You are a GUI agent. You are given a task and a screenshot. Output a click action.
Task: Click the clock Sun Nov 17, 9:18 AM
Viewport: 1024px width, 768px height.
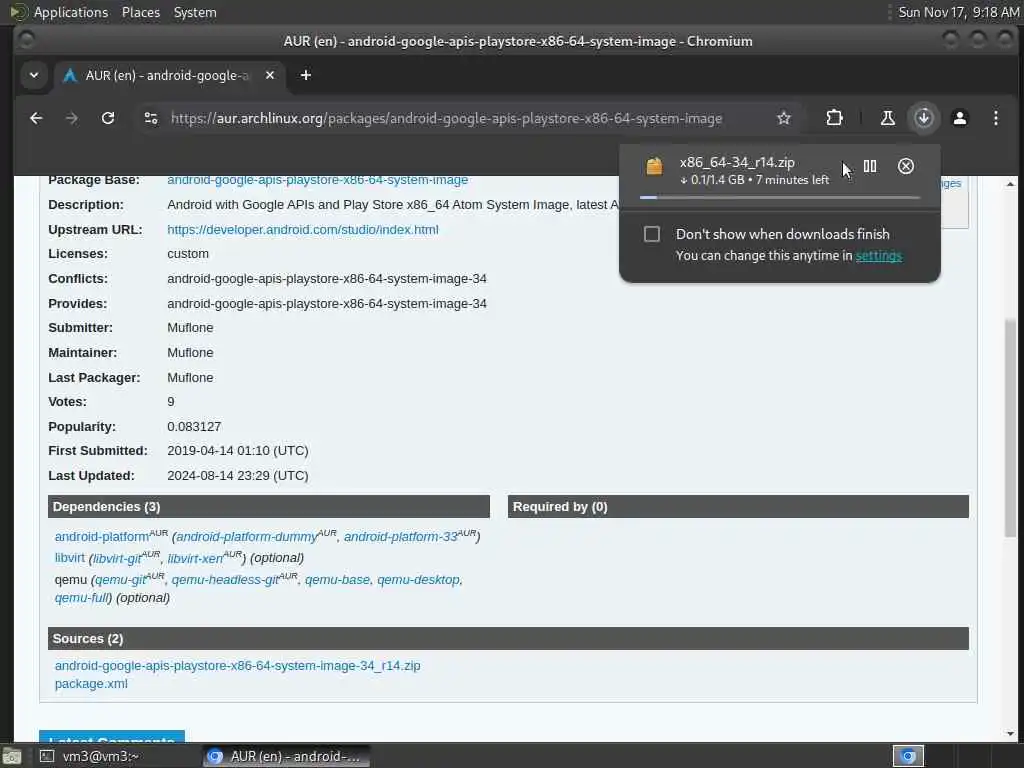coord(958,12)
